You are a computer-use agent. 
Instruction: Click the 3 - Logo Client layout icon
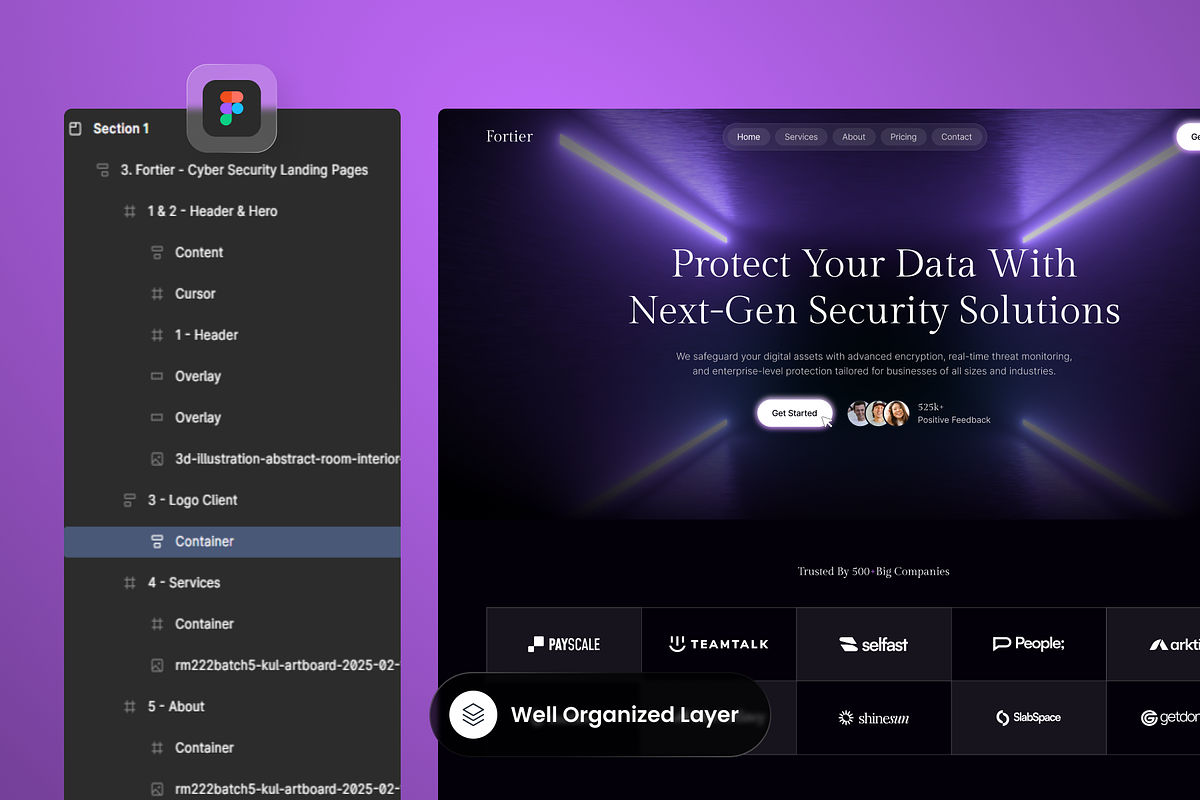pyautogui.click(x=129, y=500)
